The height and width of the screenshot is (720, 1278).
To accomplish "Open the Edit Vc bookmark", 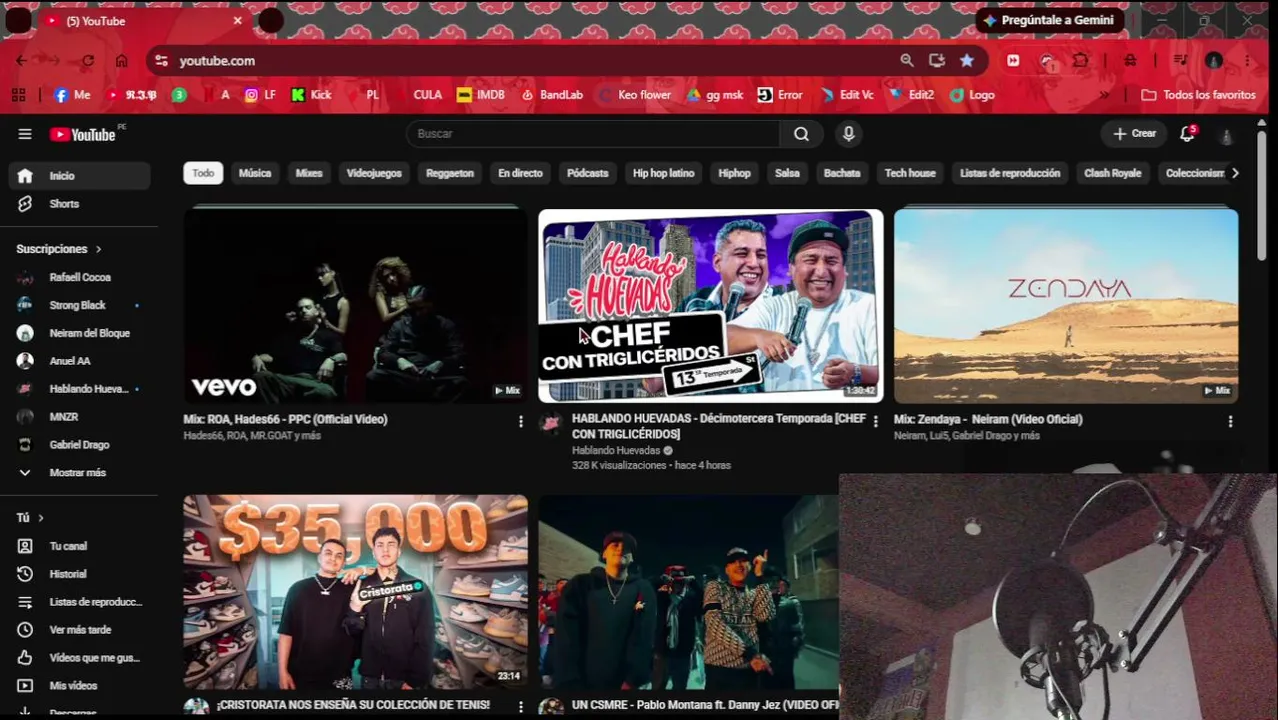I will (x=847, y=95).
